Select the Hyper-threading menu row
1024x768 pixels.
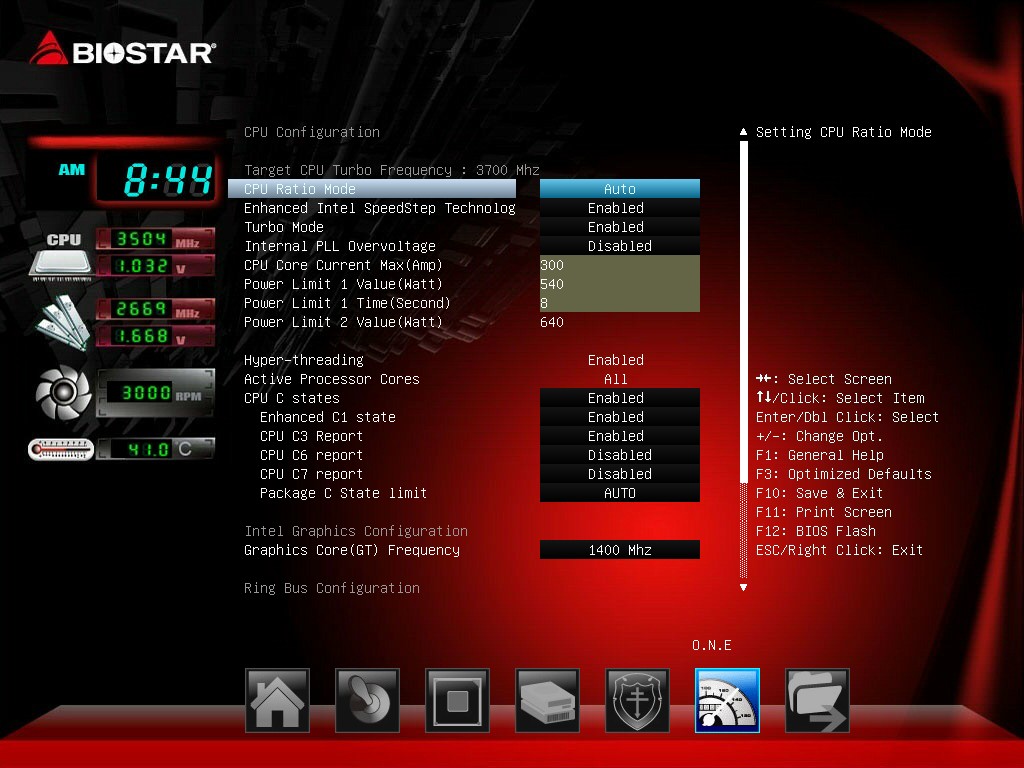point(464,360)
